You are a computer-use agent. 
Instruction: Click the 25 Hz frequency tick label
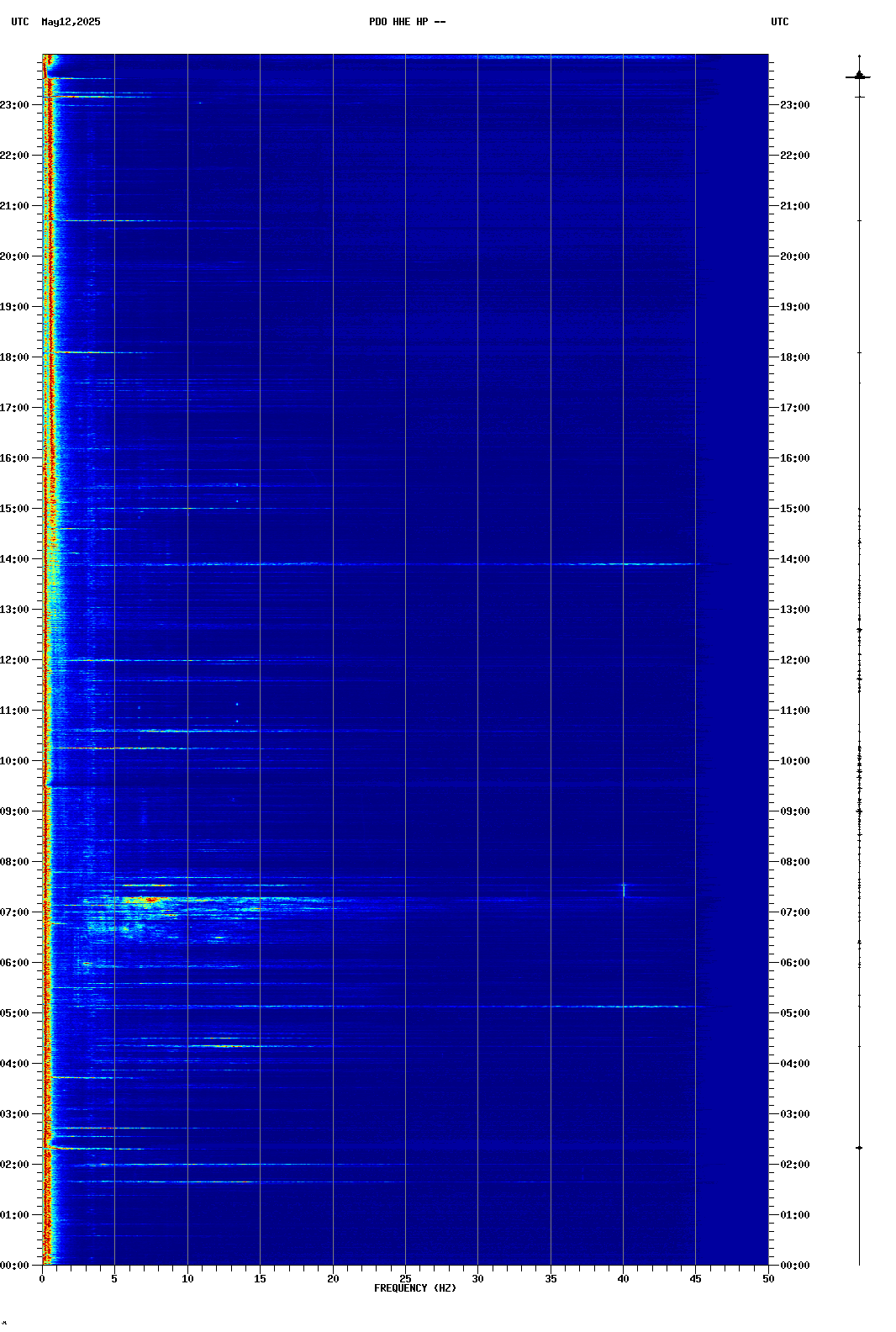point(405,1279)
